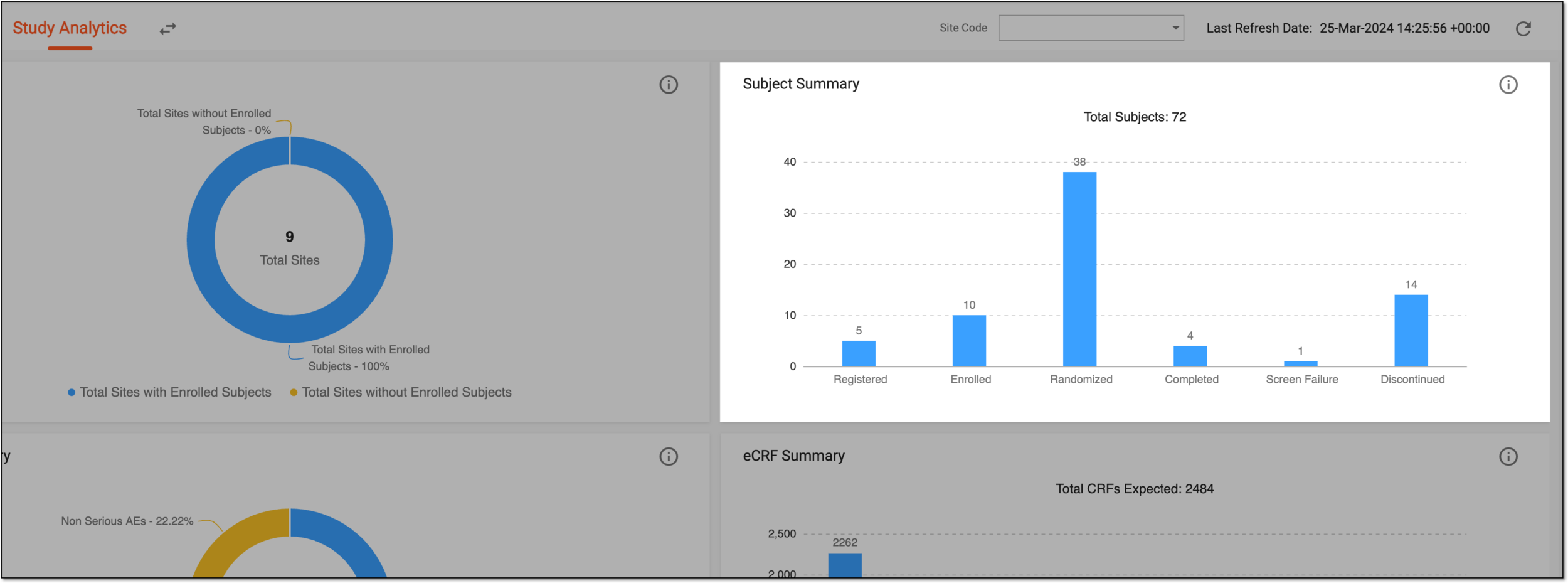Open info icon on eCRF Summary panel
The image size is (1568, 583).
tap(1508, 457)
